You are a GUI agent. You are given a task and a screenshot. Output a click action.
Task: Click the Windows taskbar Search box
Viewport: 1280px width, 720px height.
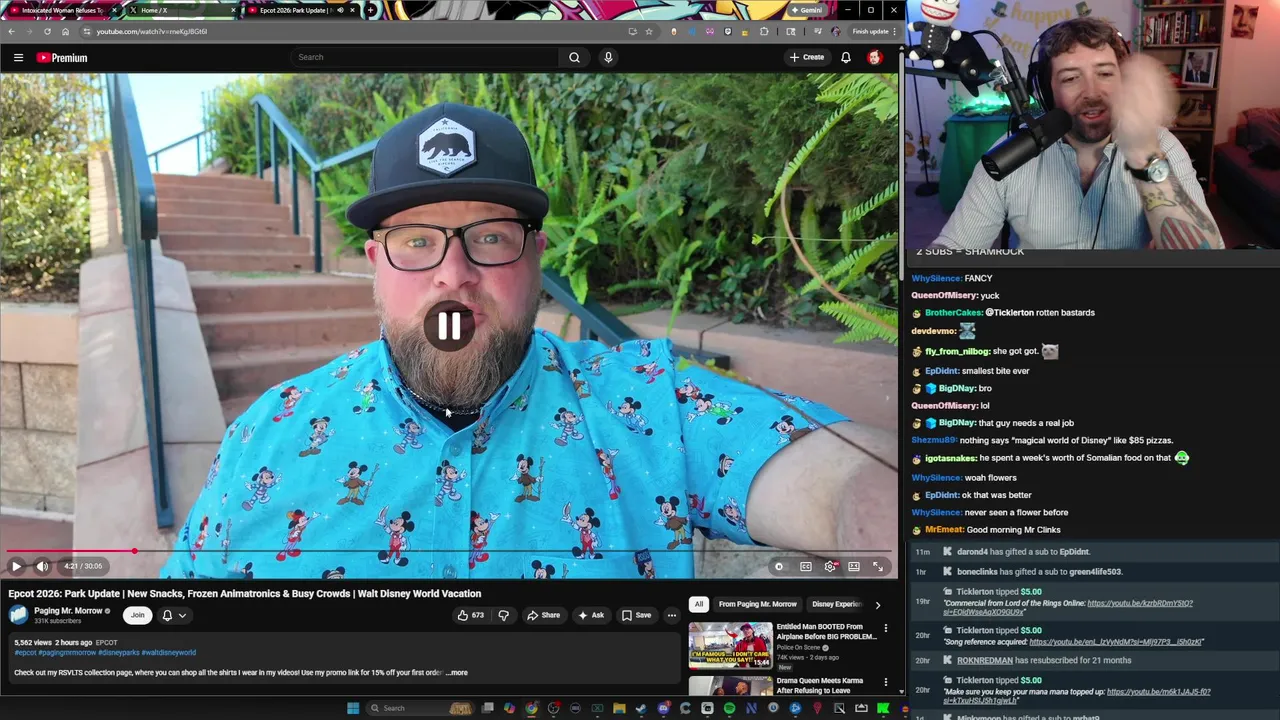[420, 708]
